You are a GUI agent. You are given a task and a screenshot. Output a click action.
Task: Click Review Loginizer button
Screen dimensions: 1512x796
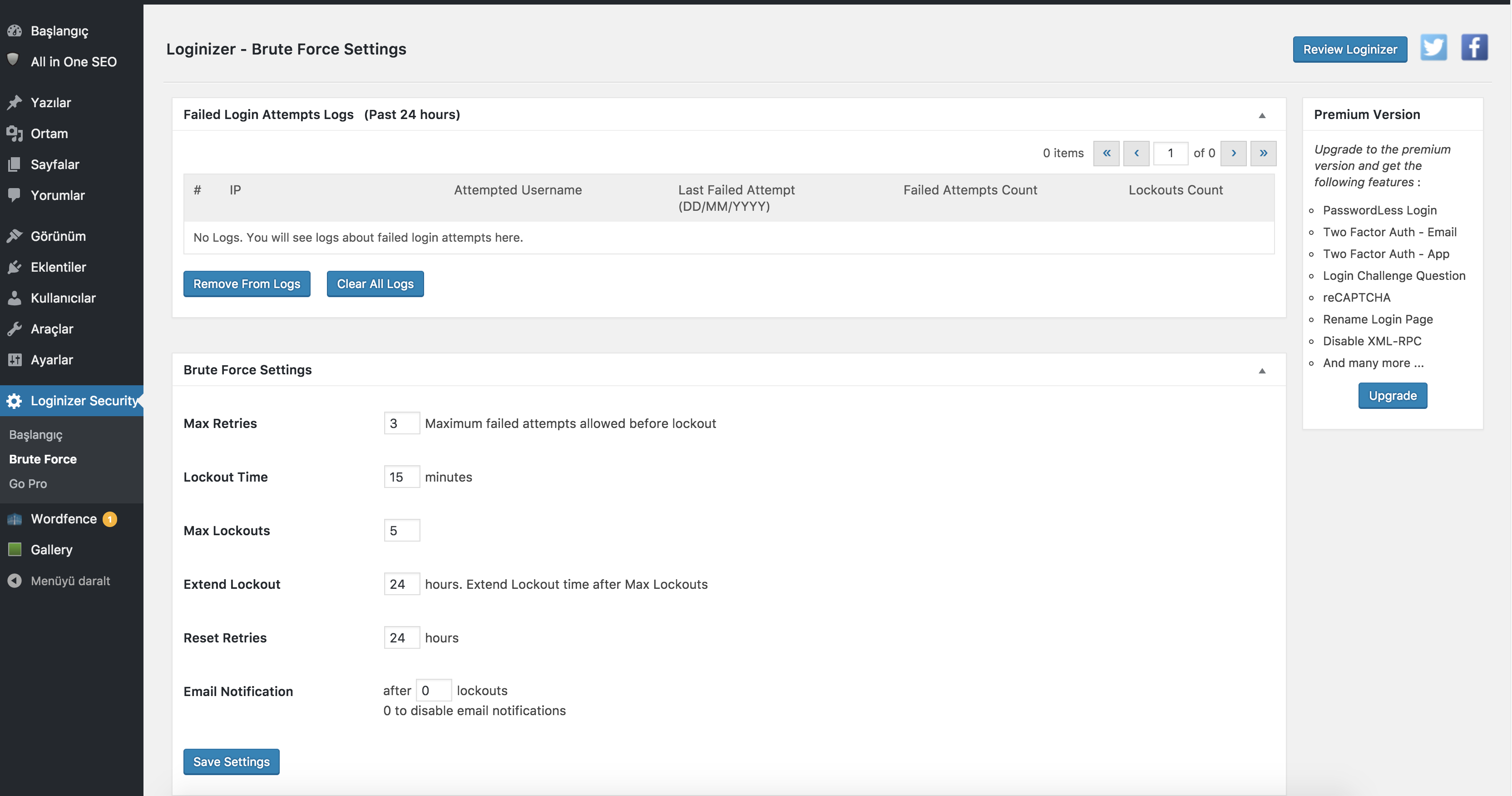[1349, 50]
